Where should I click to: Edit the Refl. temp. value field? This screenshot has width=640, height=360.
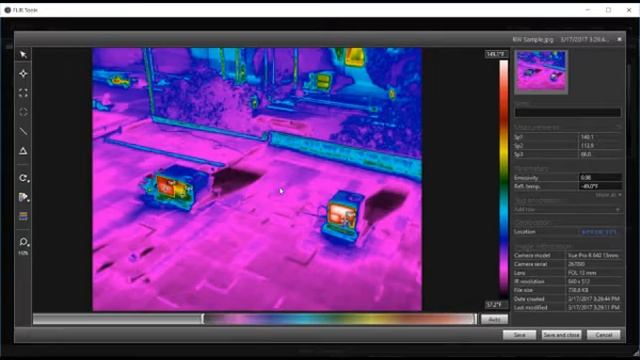pyautogui.click(x=600, y=186)
